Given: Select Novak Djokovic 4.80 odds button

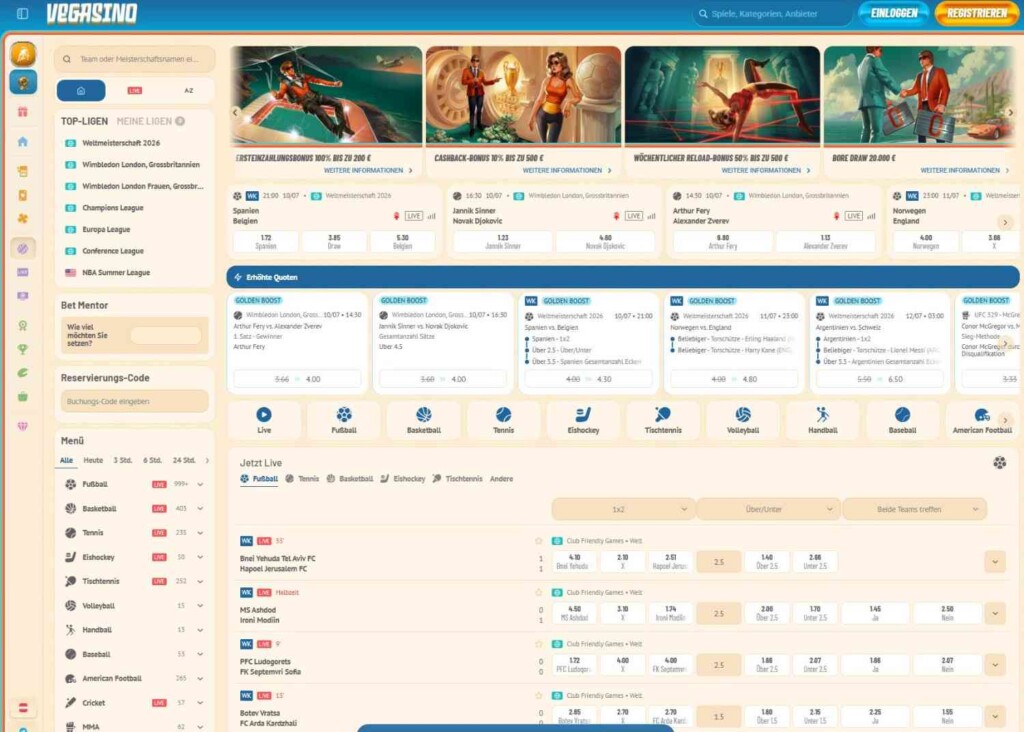Looking at the screenshot, I should coord(605,242).
